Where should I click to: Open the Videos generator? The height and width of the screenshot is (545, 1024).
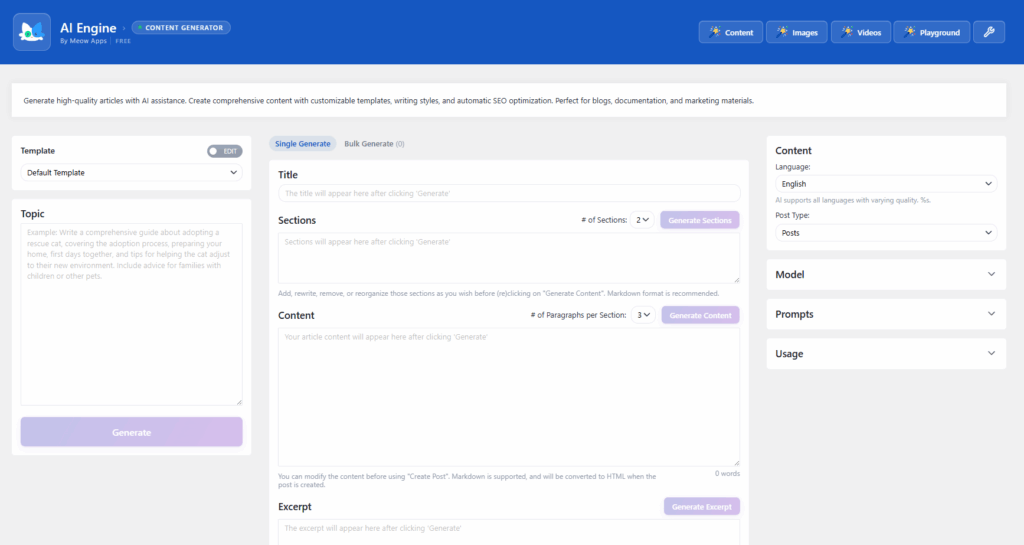click(861, 32)
